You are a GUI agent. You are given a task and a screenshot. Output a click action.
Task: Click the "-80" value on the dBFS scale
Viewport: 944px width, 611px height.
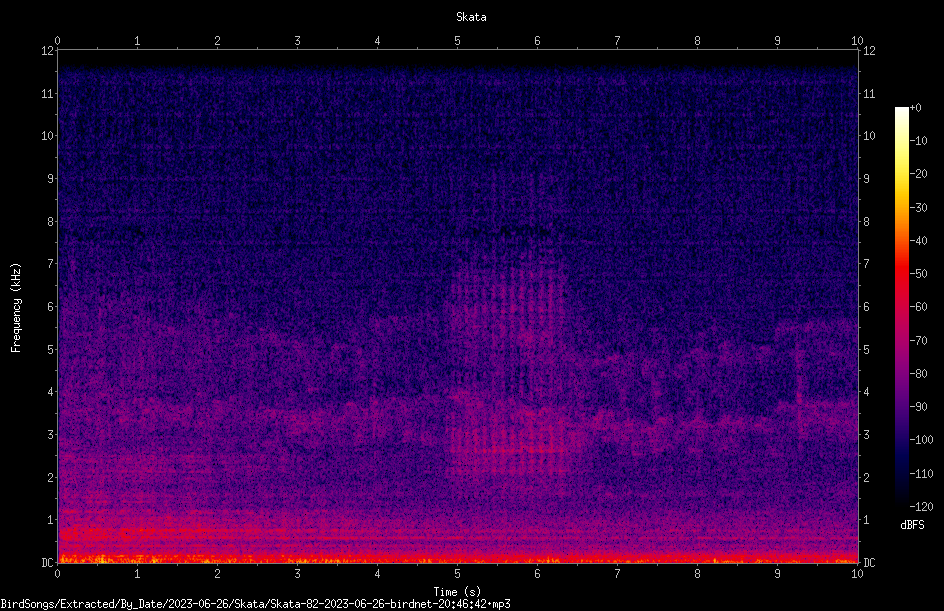pos(919,374)
